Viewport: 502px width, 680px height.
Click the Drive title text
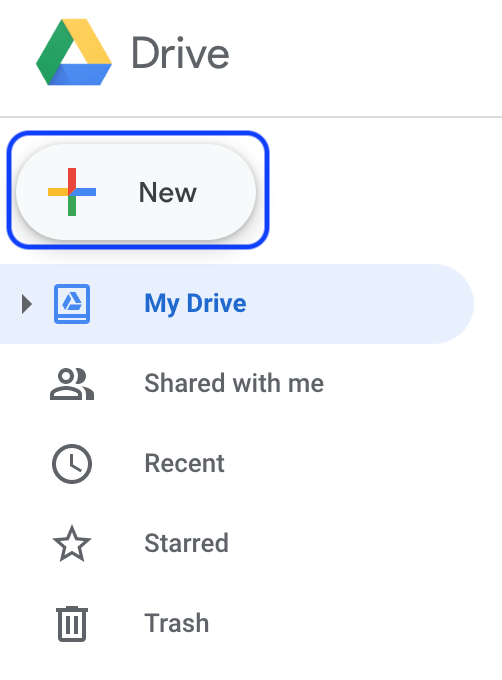coord(180,53)
